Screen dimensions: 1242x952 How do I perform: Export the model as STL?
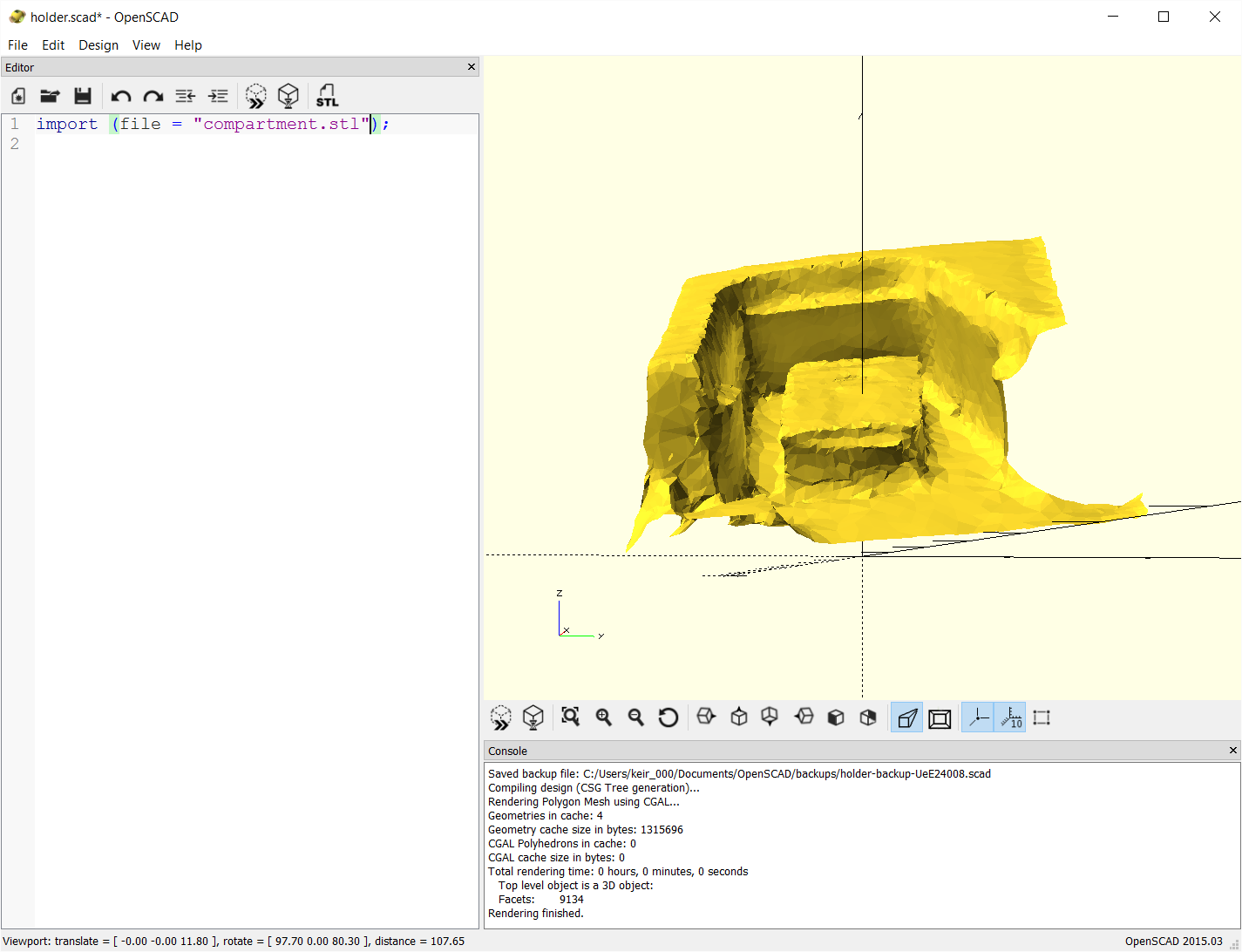[327, 96]
